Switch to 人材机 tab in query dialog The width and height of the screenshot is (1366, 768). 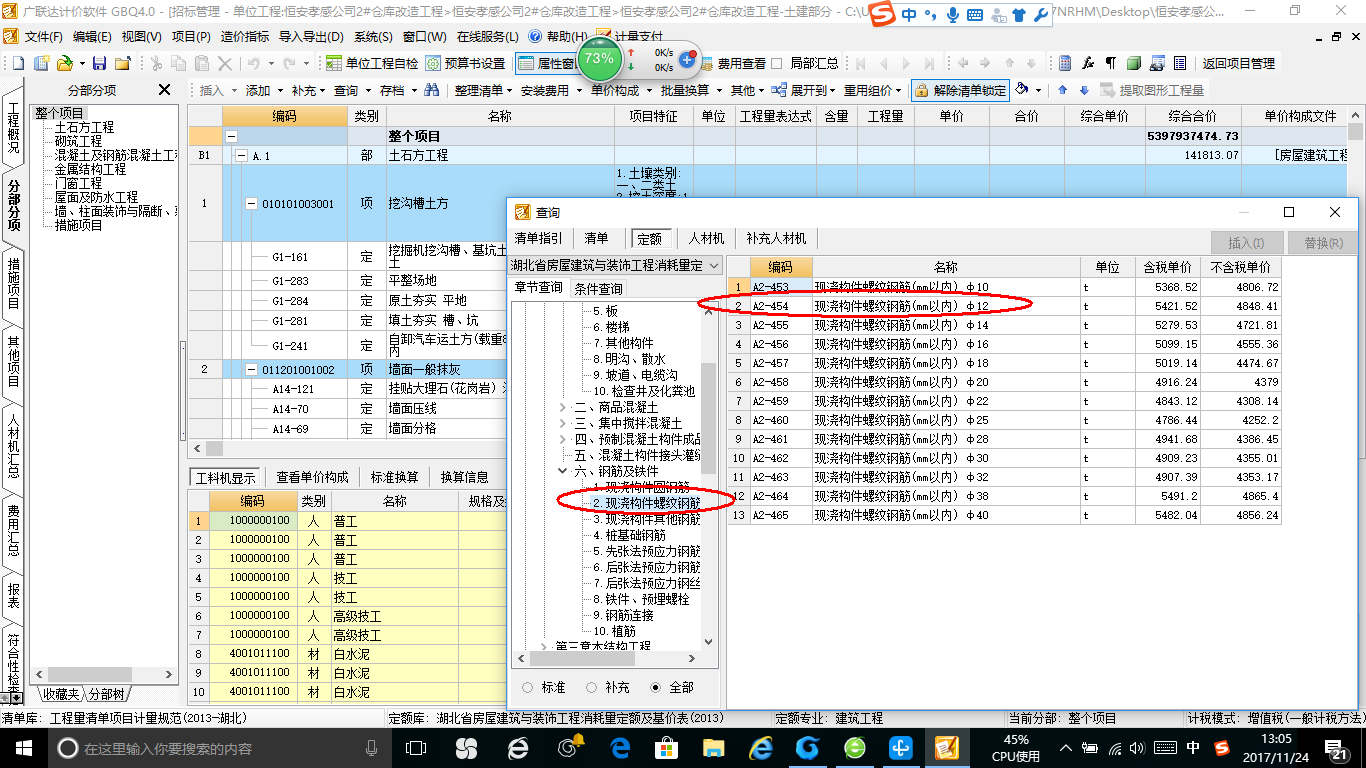(x=706, y=239)
